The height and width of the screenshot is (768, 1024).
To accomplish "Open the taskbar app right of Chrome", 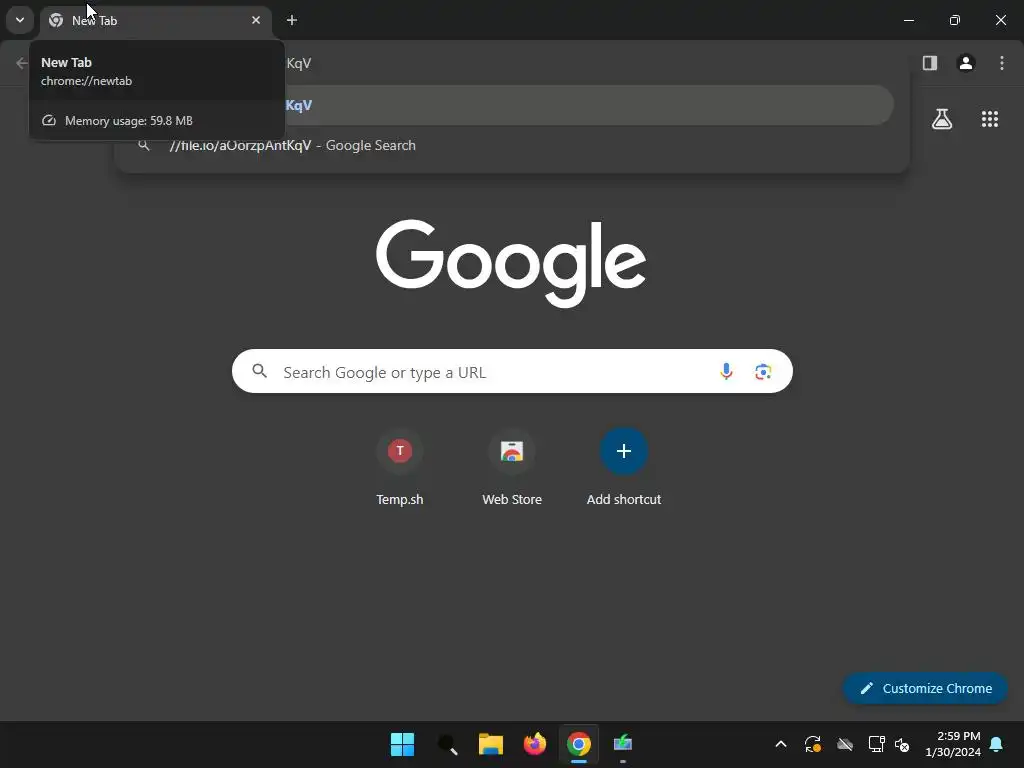I will coord(623,744).
